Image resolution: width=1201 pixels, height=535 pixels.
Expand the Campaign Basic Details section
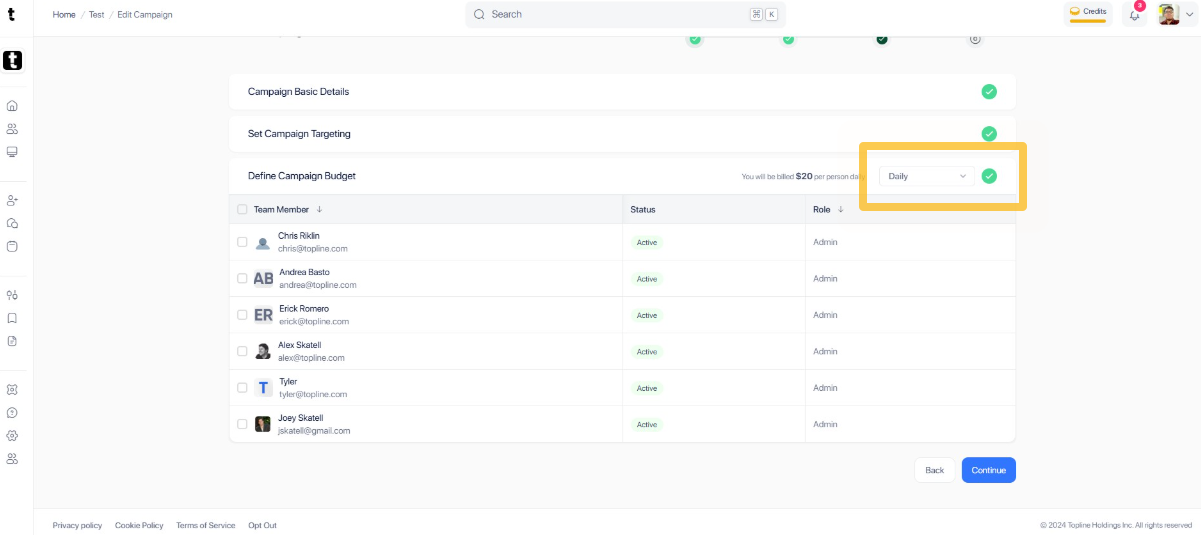[622, 92]
